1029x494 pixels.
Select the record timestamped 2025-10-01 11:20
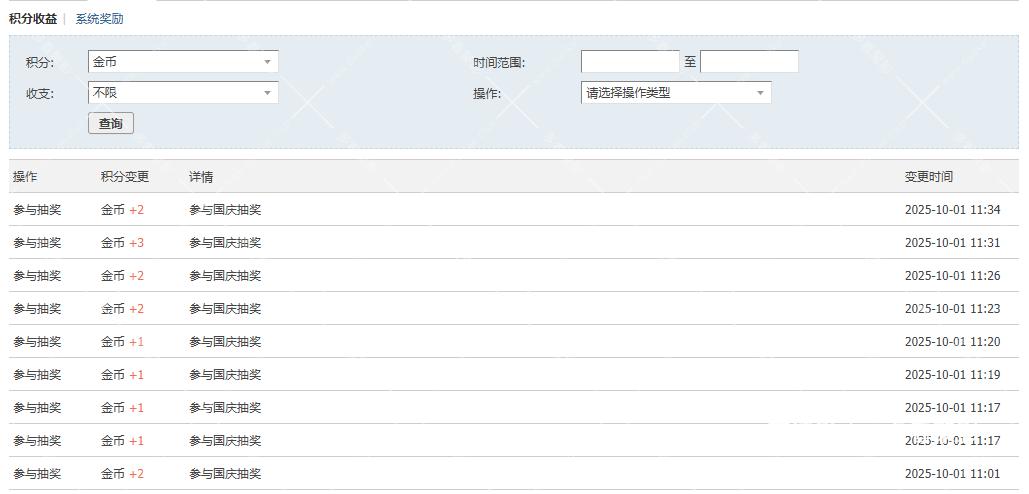952,342
